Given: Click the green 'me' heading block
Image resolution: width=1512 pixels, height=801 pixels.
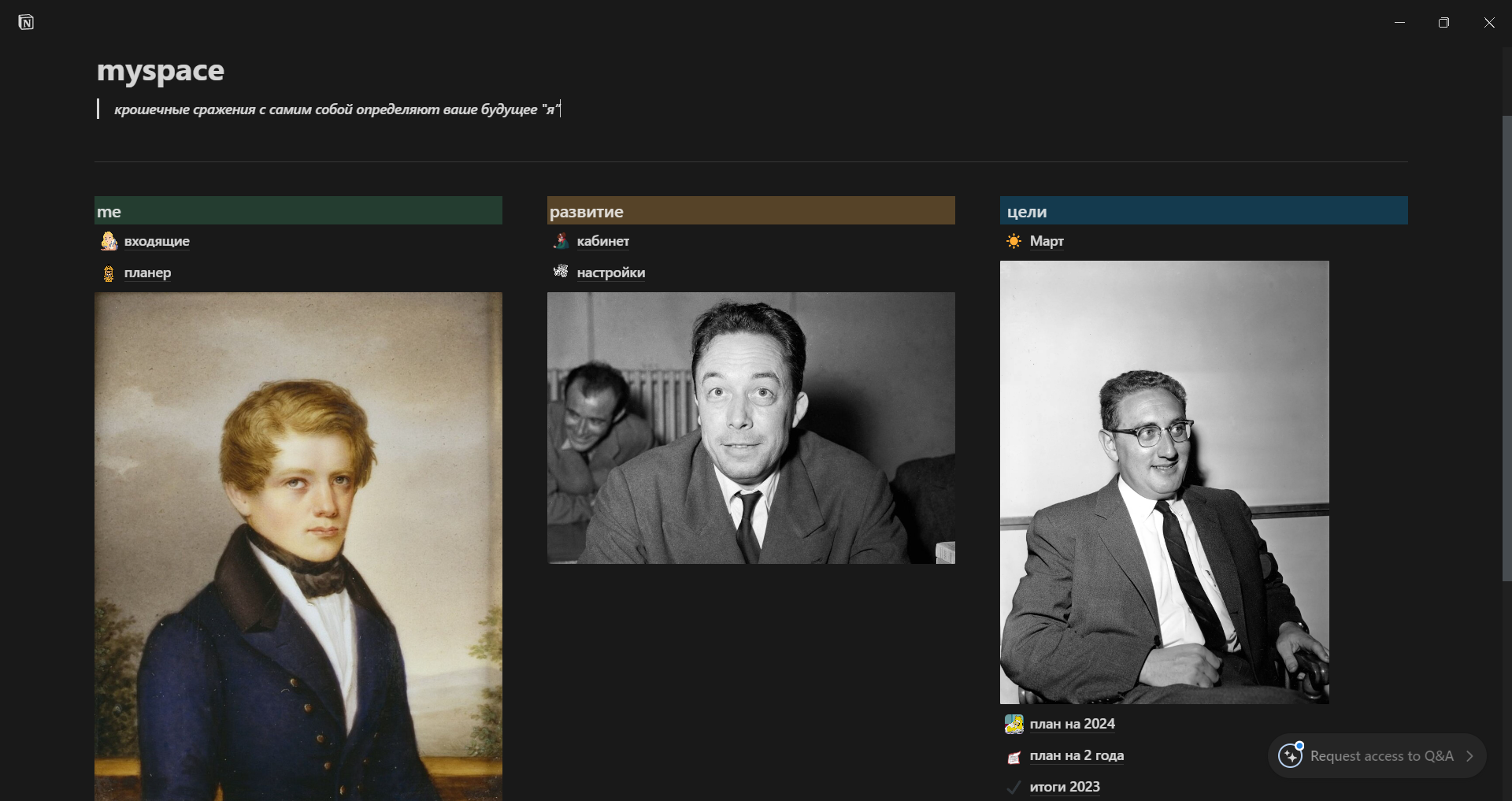Looking at the screenshot, I should pyautogui.click(x=298, y=211).
